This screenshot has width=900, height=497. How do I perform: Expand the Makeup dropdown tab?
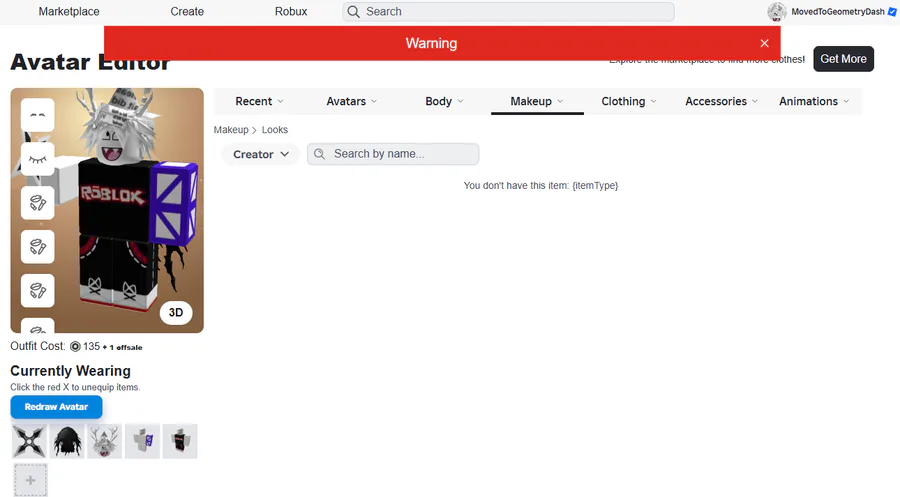[x=537, y=102]
